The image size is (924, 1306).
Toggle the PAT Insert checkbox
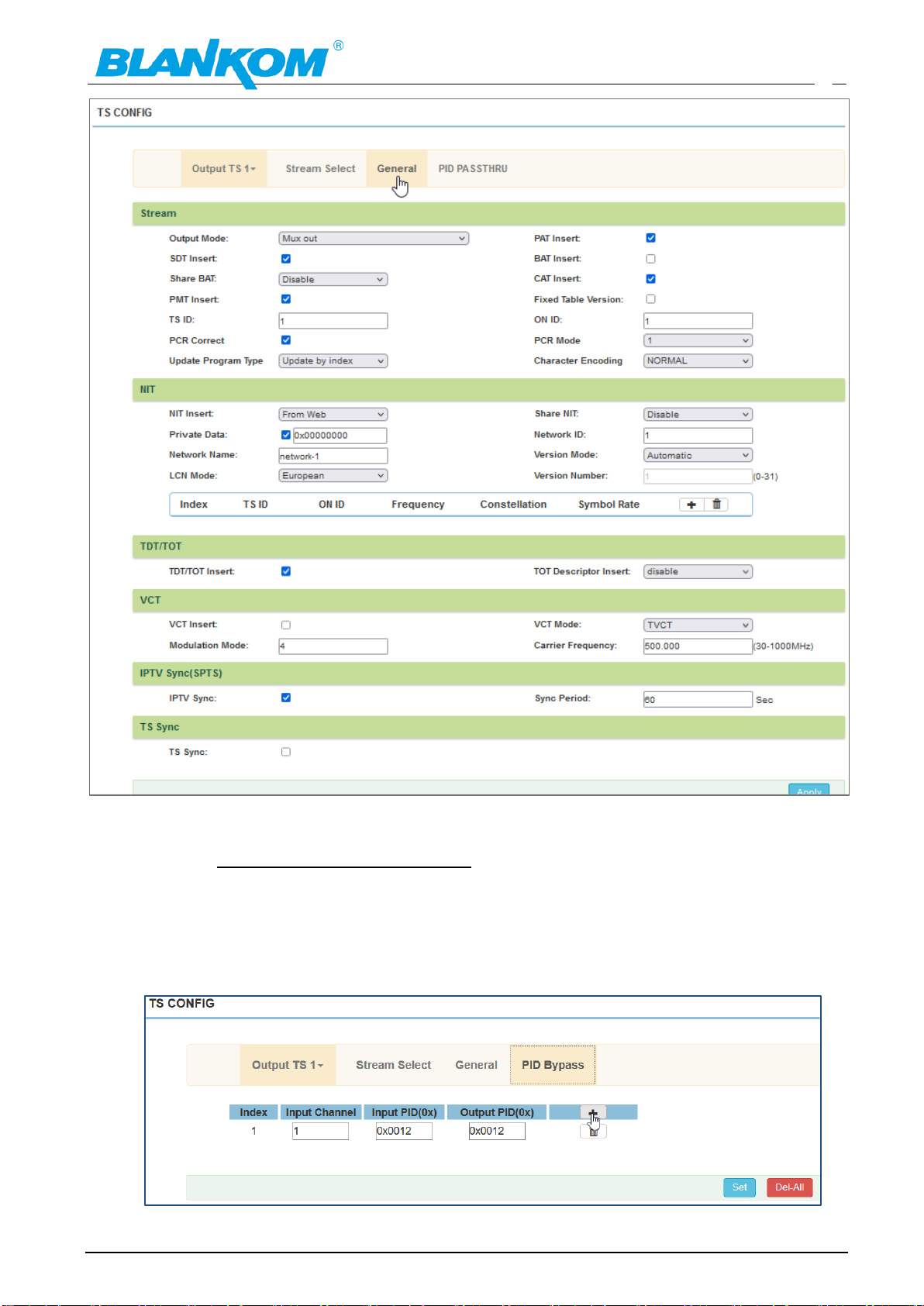point(651,238)
